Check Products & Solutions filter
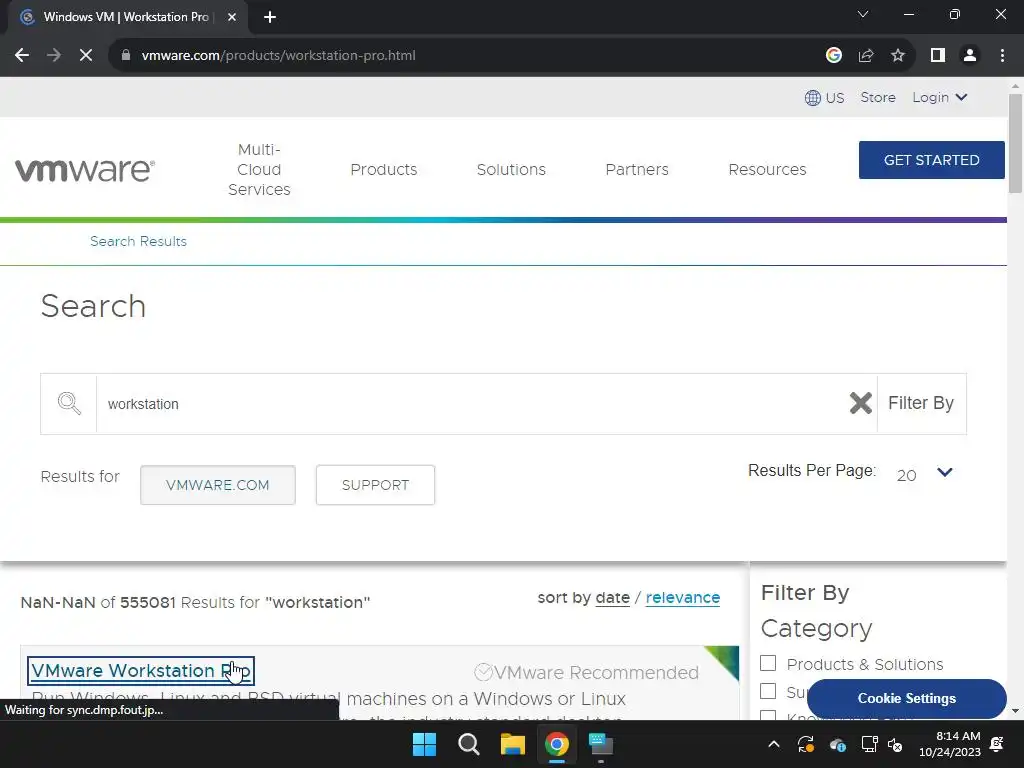This screenshot has height=768, width=1024. tap(768, 664)
